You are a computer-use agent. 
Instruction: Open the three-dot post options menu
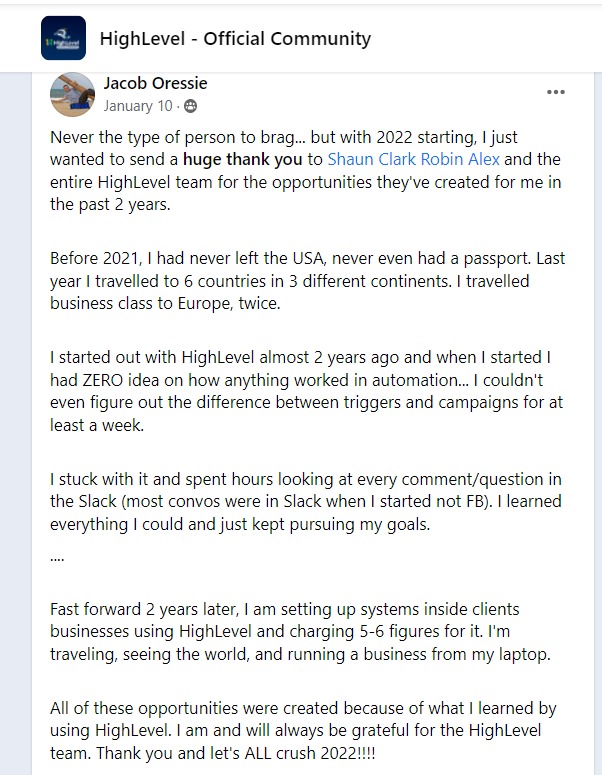click(x=556, y=92)
